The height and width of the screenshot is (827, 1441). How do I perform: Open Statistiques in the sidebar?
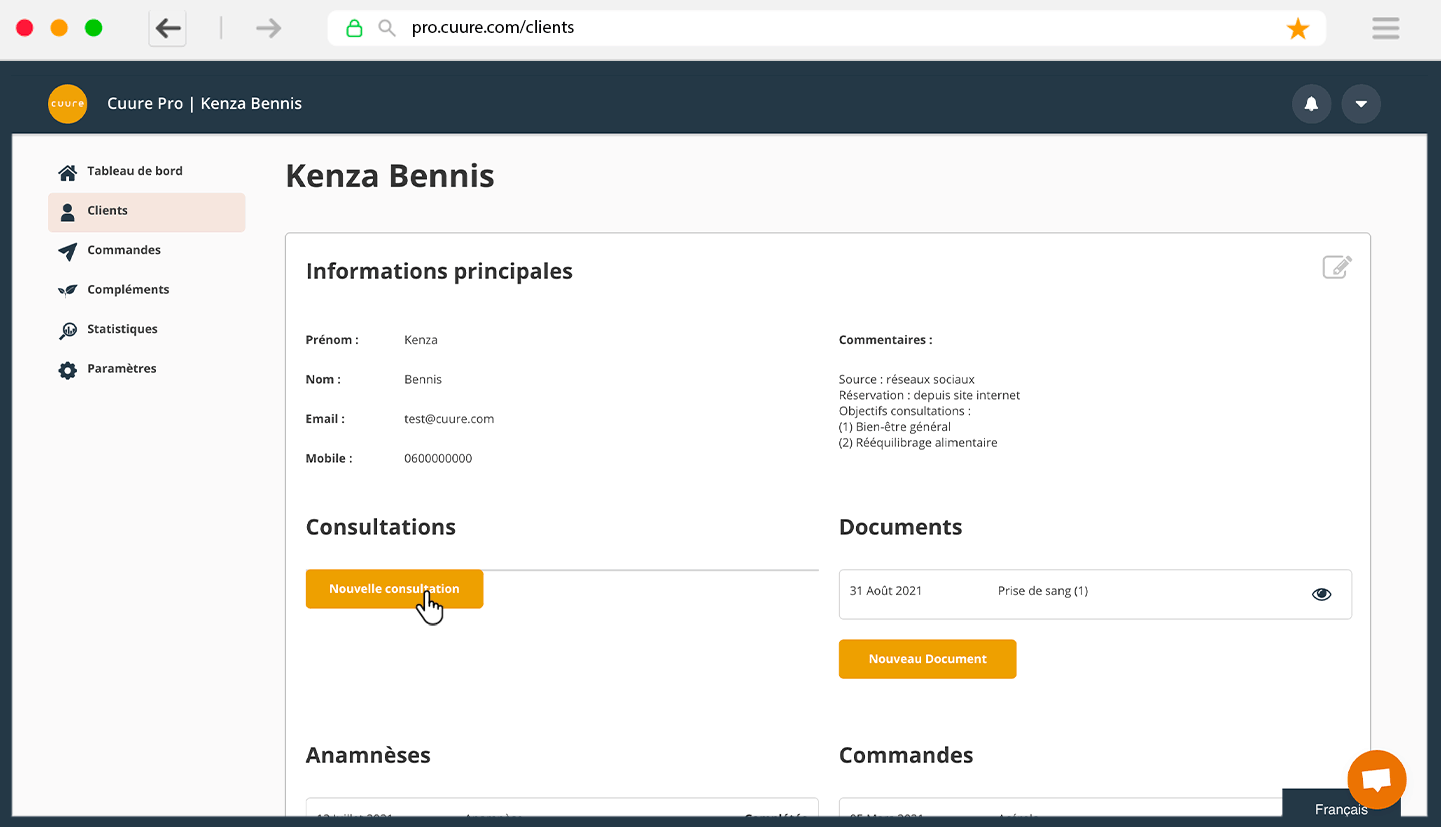click(122, 329)
